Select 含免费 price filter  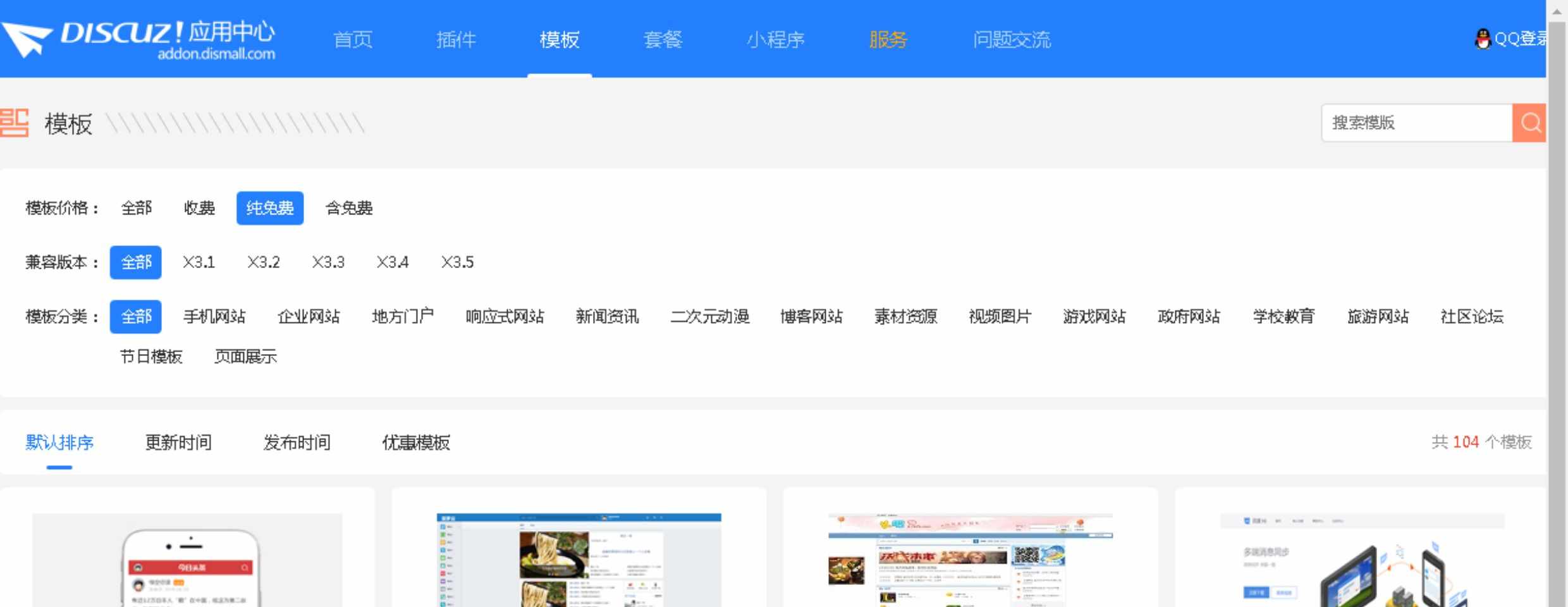(x=349, y=208)
